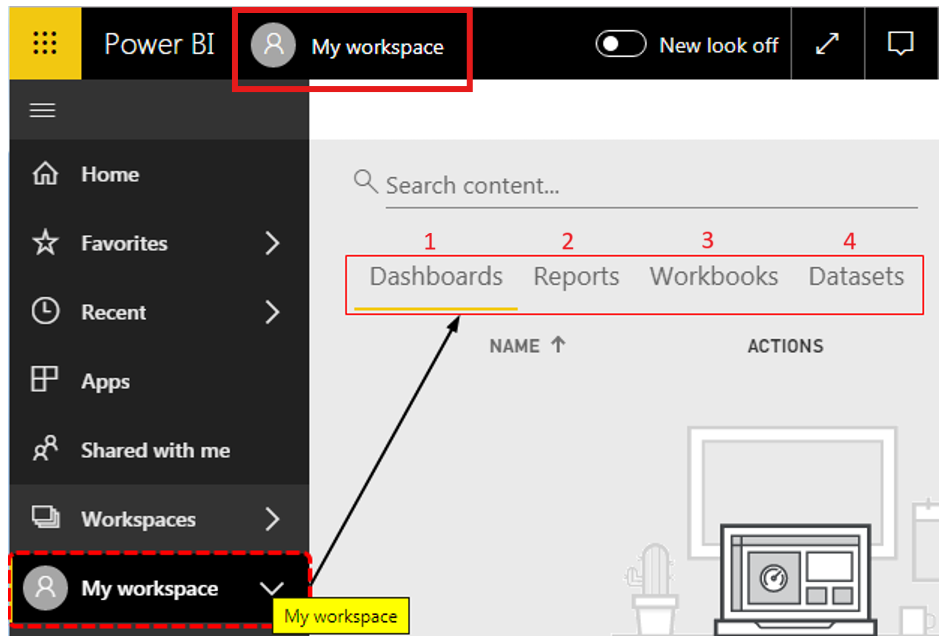Viewport: 942px width, 640px height.
Task: Click My workspace avatar in sidebar
Action: tap(45, 588)
